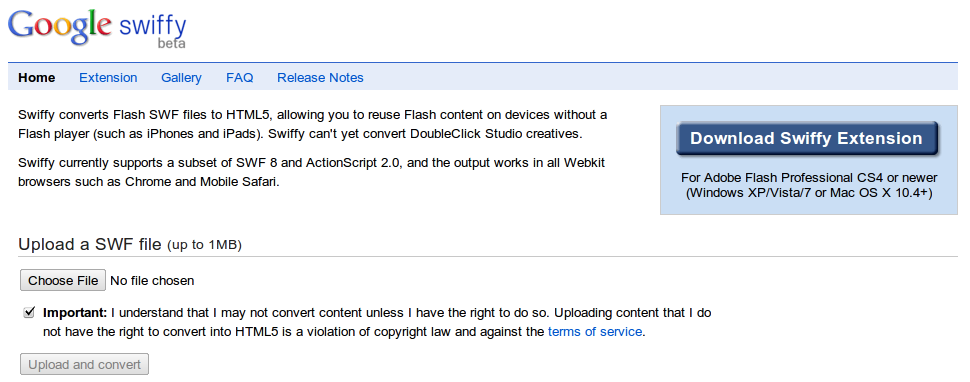
Task: Click the Choose File button
Action: (63, 280)
